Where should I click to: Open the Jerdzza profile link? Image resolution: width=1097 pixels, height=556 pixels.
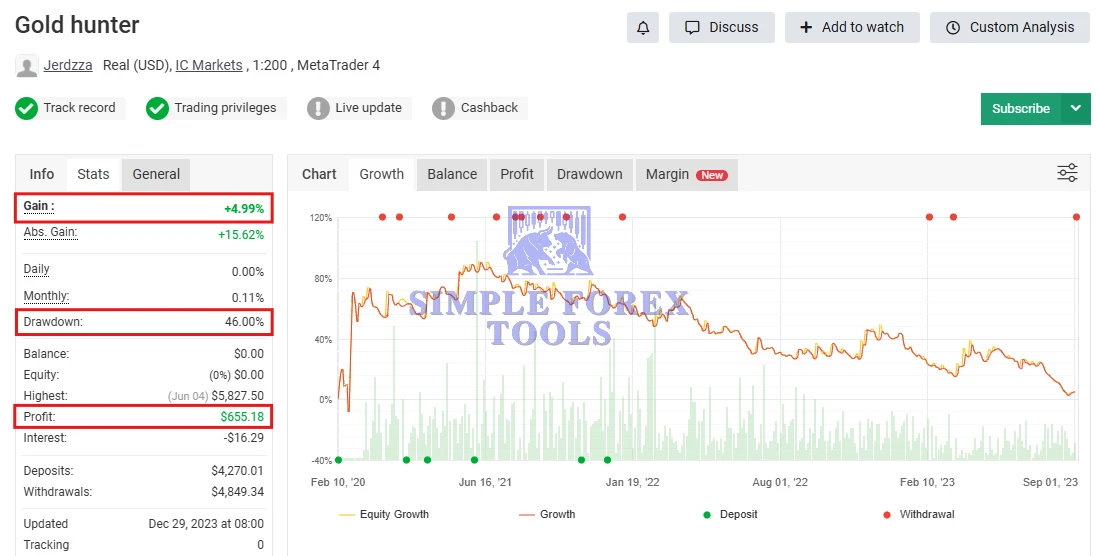[68, 65]
